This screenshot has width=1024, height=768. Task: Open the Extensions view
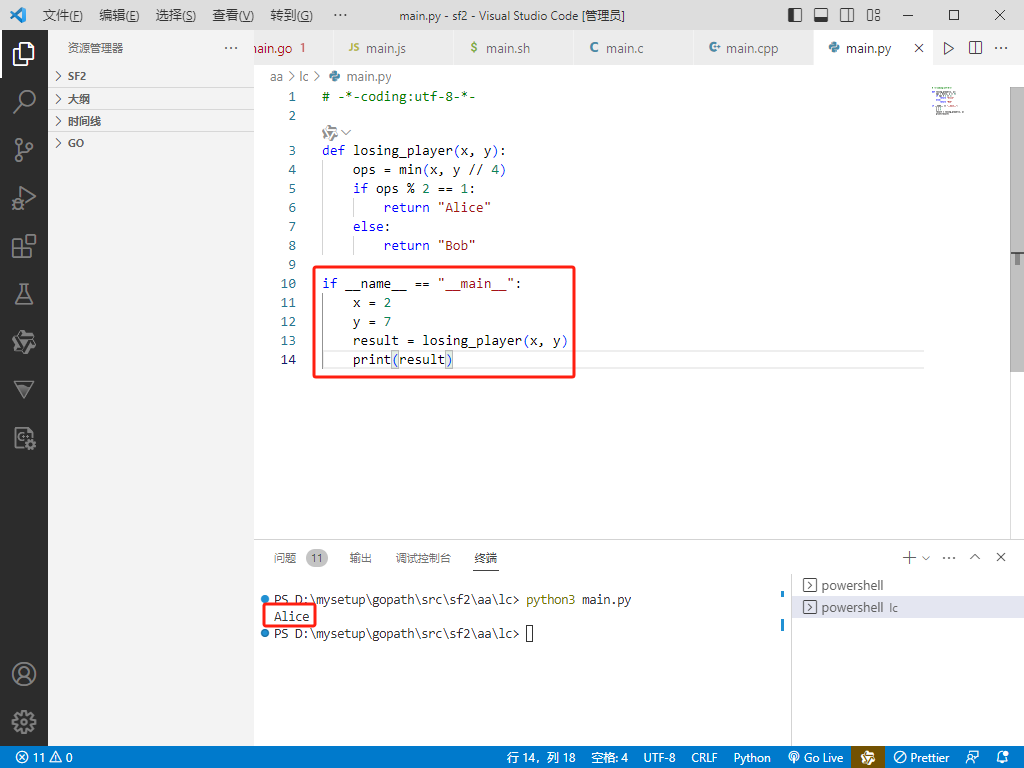coord(24,246)
